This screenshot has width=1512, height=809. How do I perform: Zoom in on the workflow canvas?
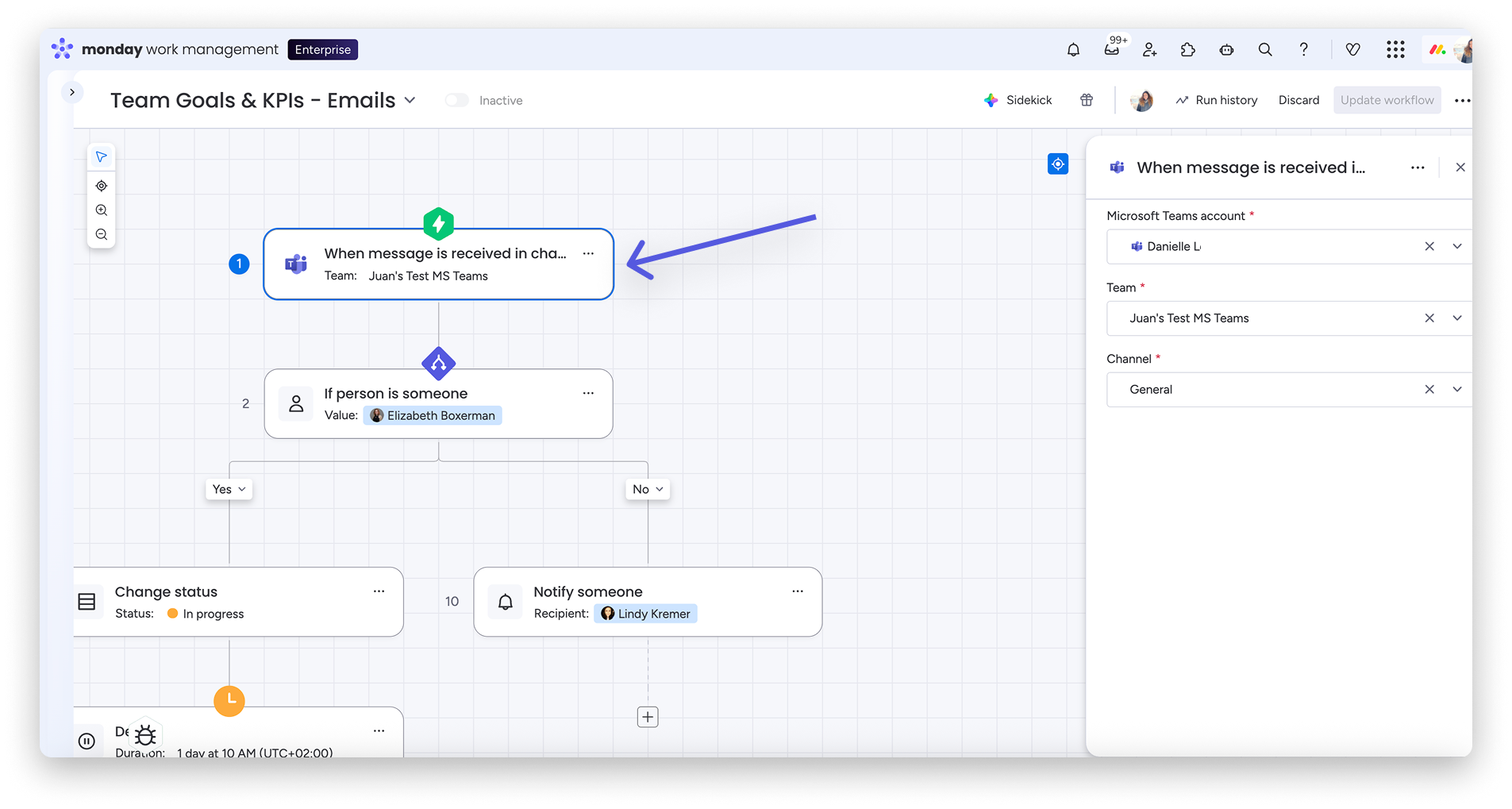[x=102, y=210]
